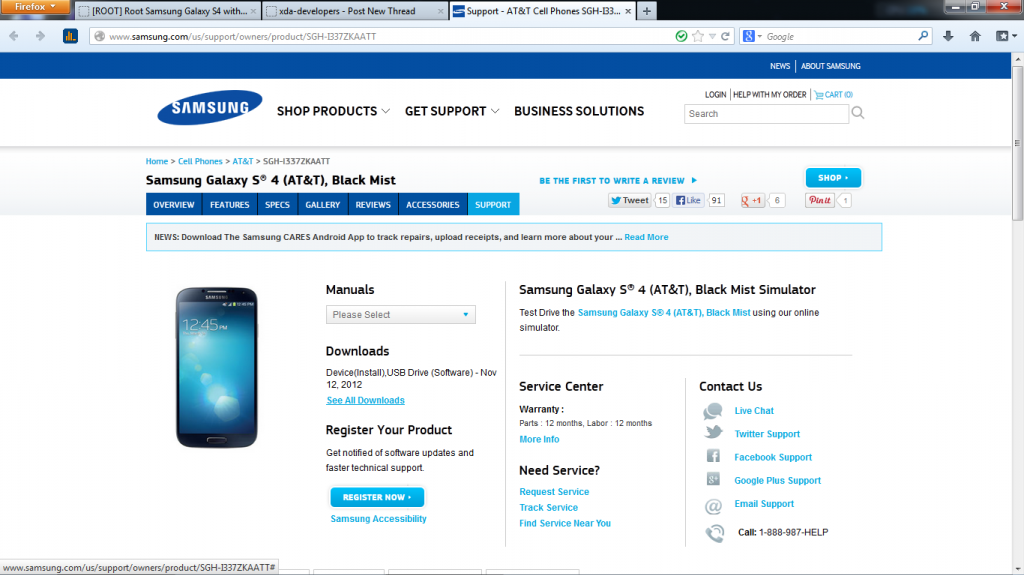Open the See All Downloads link
Viewport: 1024px width, 575px height.
(365, 401)
